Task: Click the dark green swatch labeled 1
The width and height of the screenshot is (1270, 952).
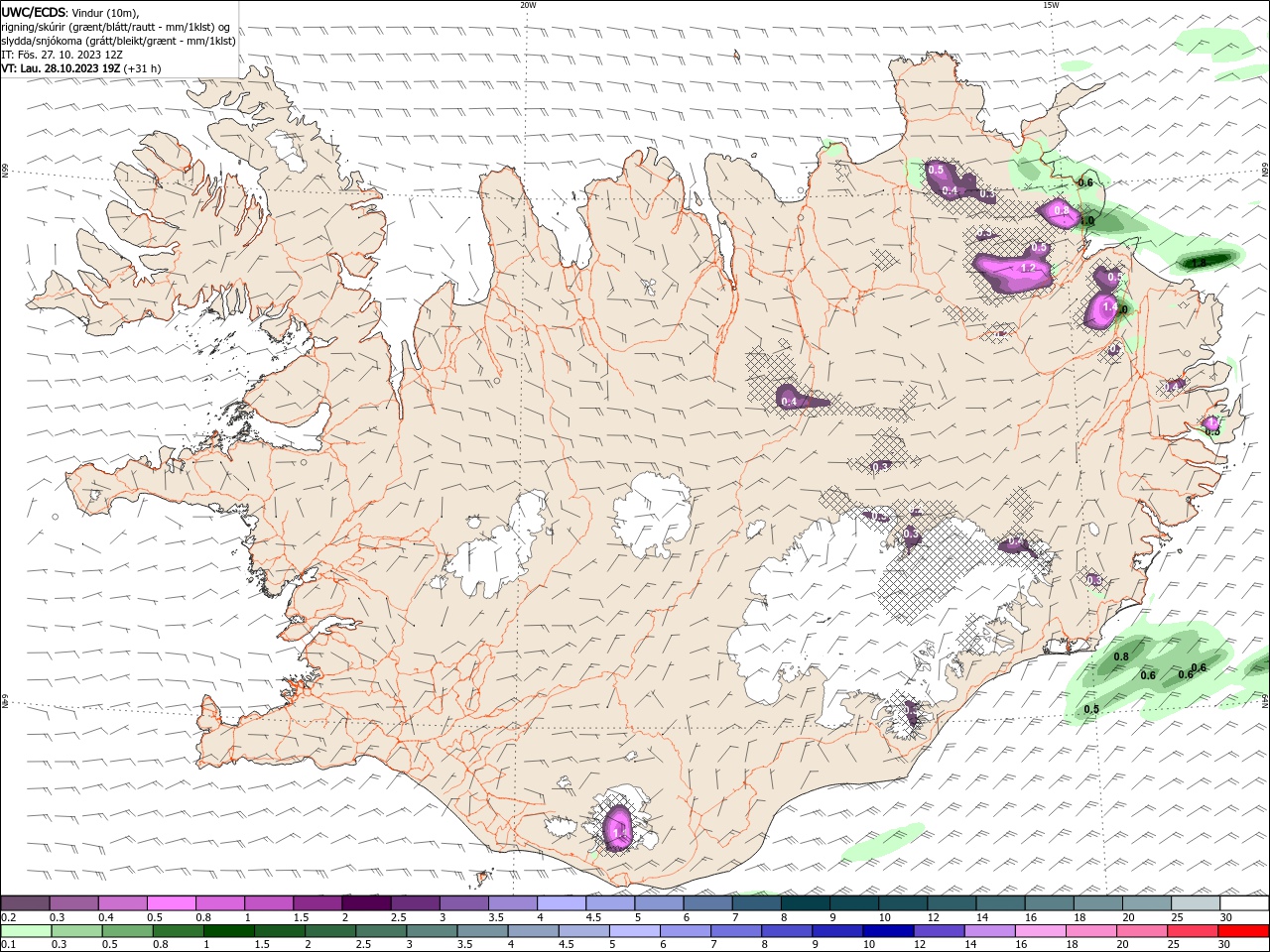Action: click(x=229, y=931)
